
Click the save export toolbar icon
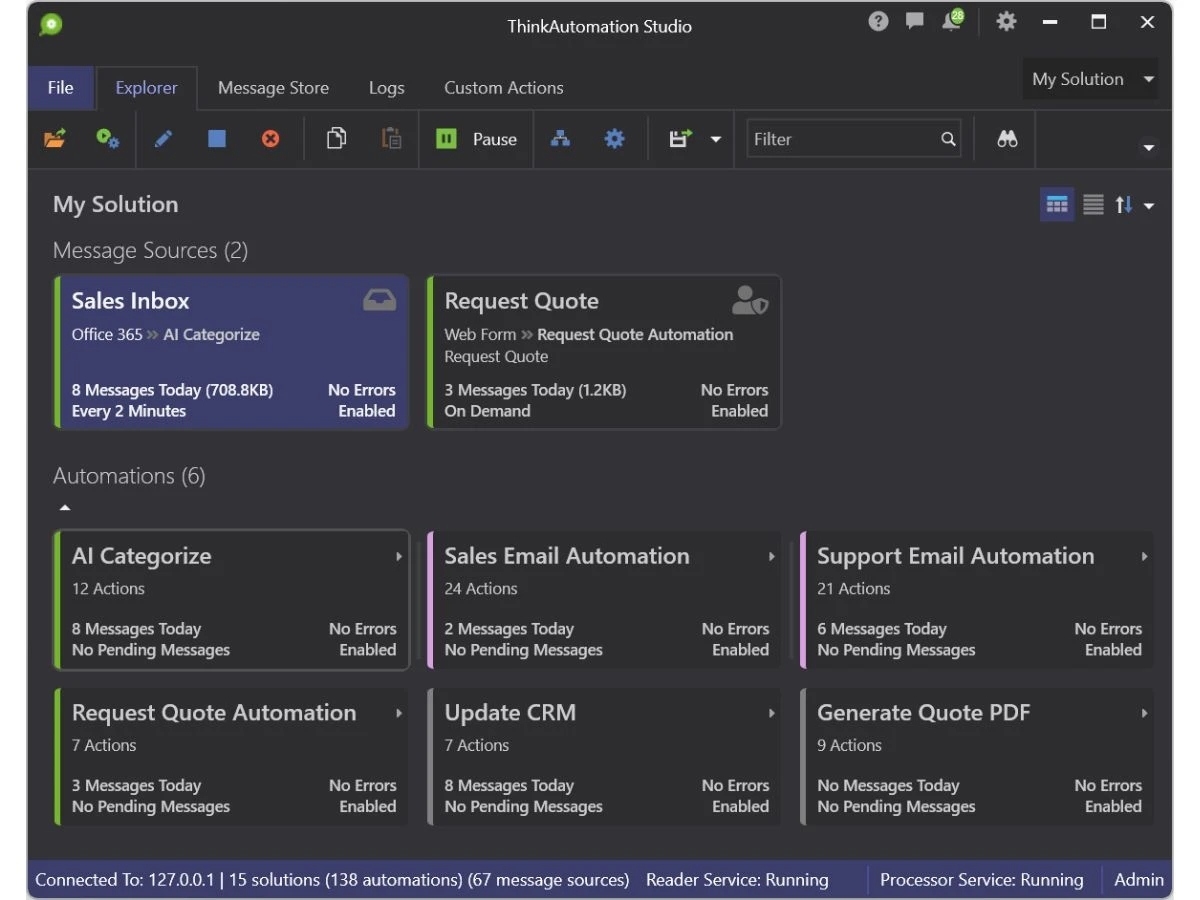pyautogui.click(x=681, y=139)
